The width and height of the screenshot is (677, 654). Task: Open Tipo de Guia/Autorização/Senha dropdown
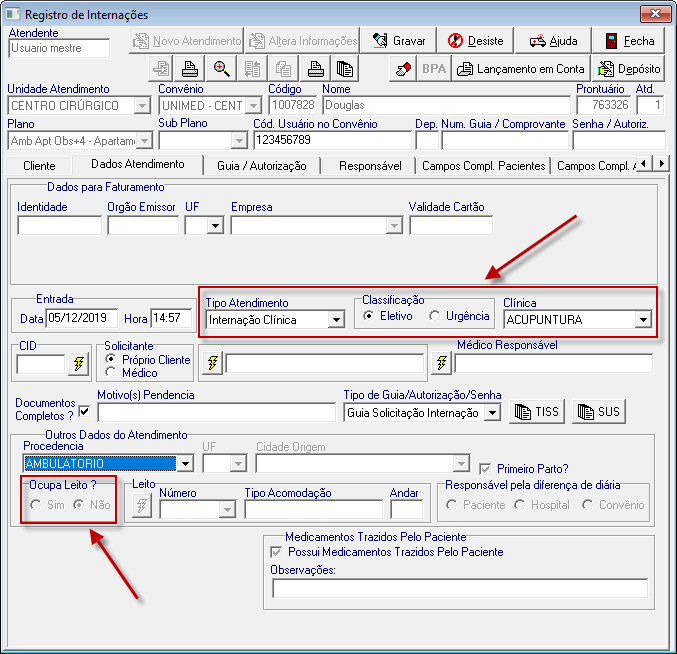(x=492, y=413)
